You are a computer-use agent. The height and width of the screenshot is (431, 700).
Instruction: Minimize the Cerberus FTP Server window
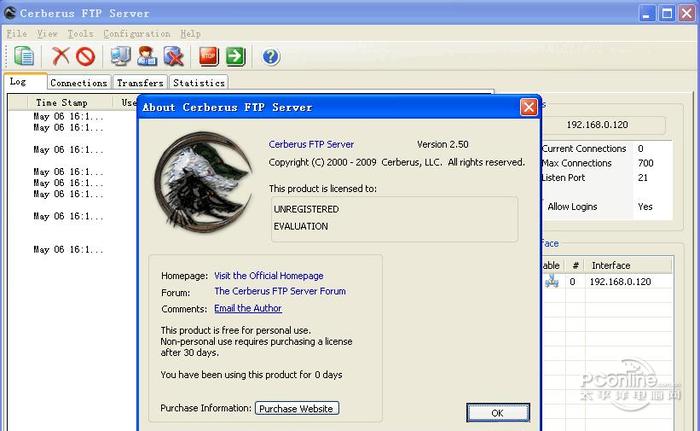click(x=646, y=13)
